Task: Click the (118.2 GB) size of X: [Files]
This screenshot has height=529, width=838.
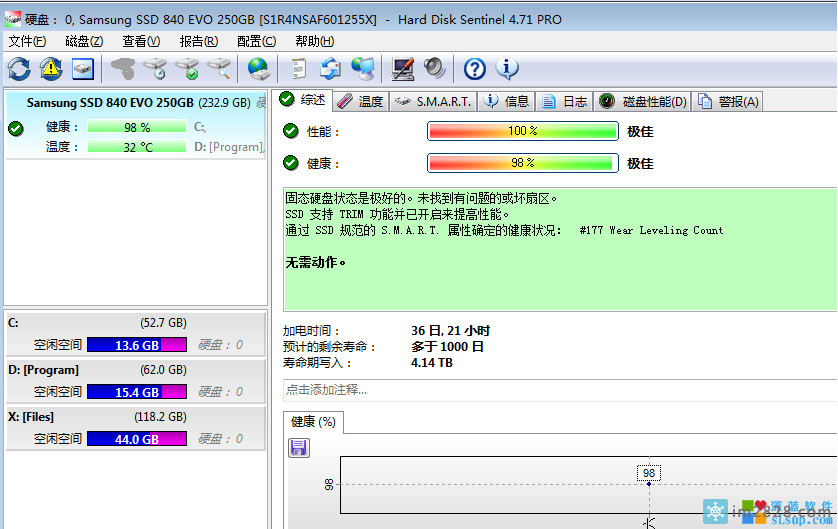Action: [160, 417]
